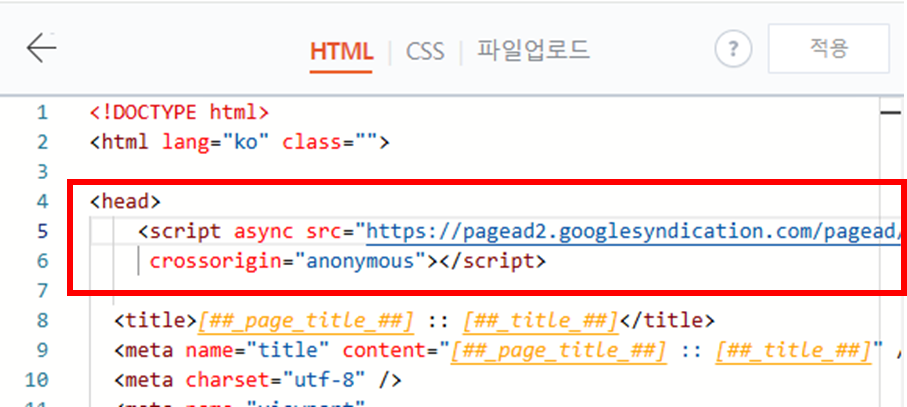Click the <title> tag on line 8
907x407 pixels.
(156, 320)
